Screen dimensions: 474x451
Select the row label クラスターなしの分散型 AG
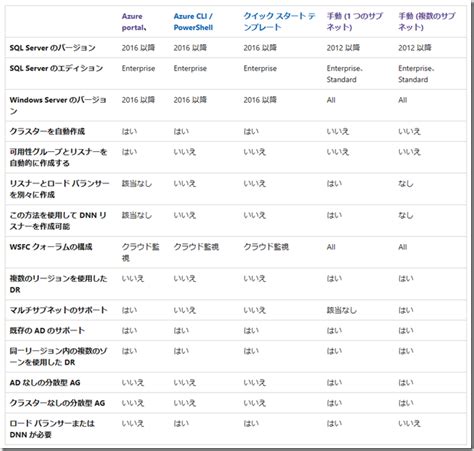[57, 403]
